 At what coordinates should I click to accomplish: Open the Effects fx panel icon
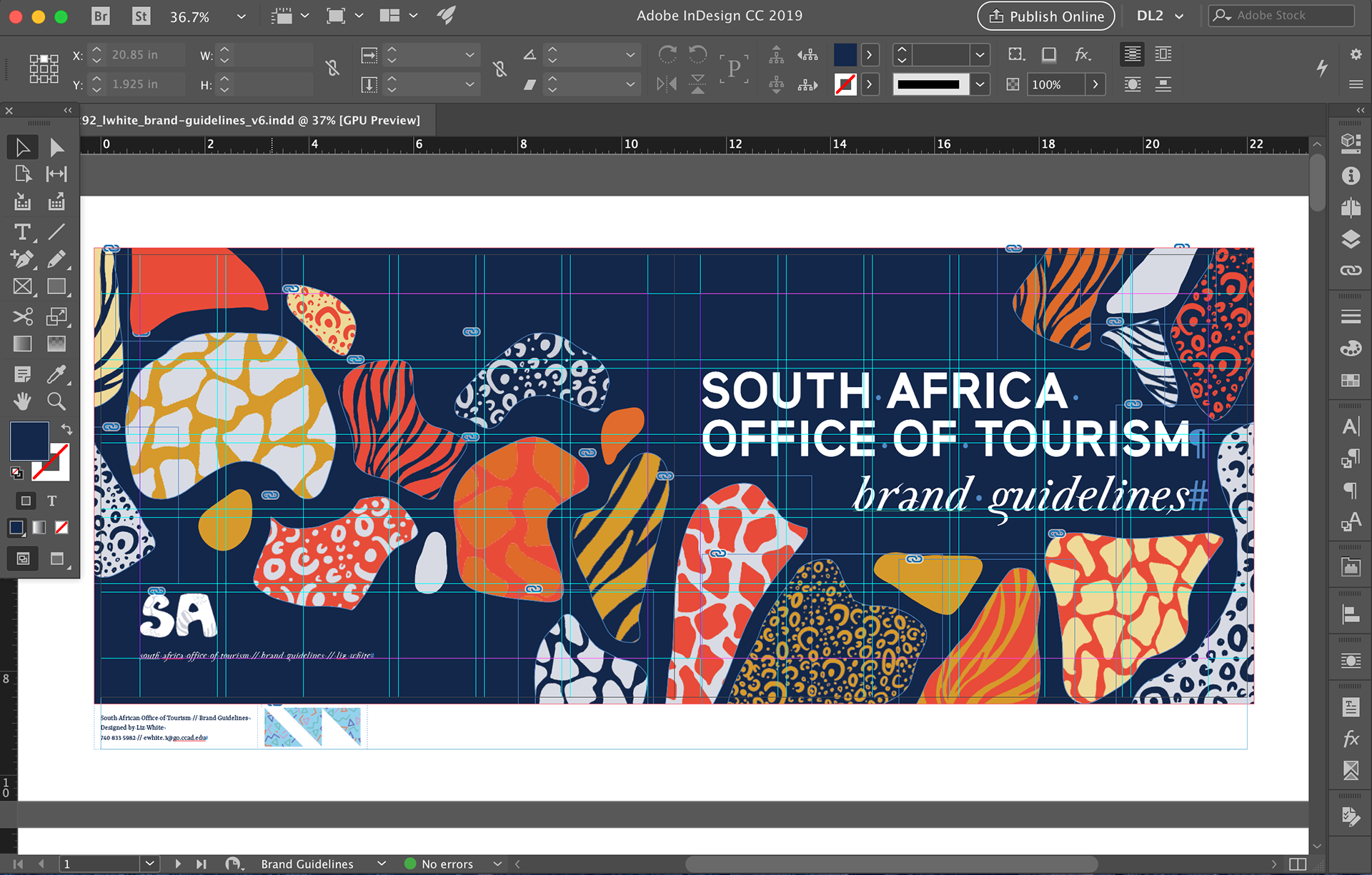(x=1351, y=739)
